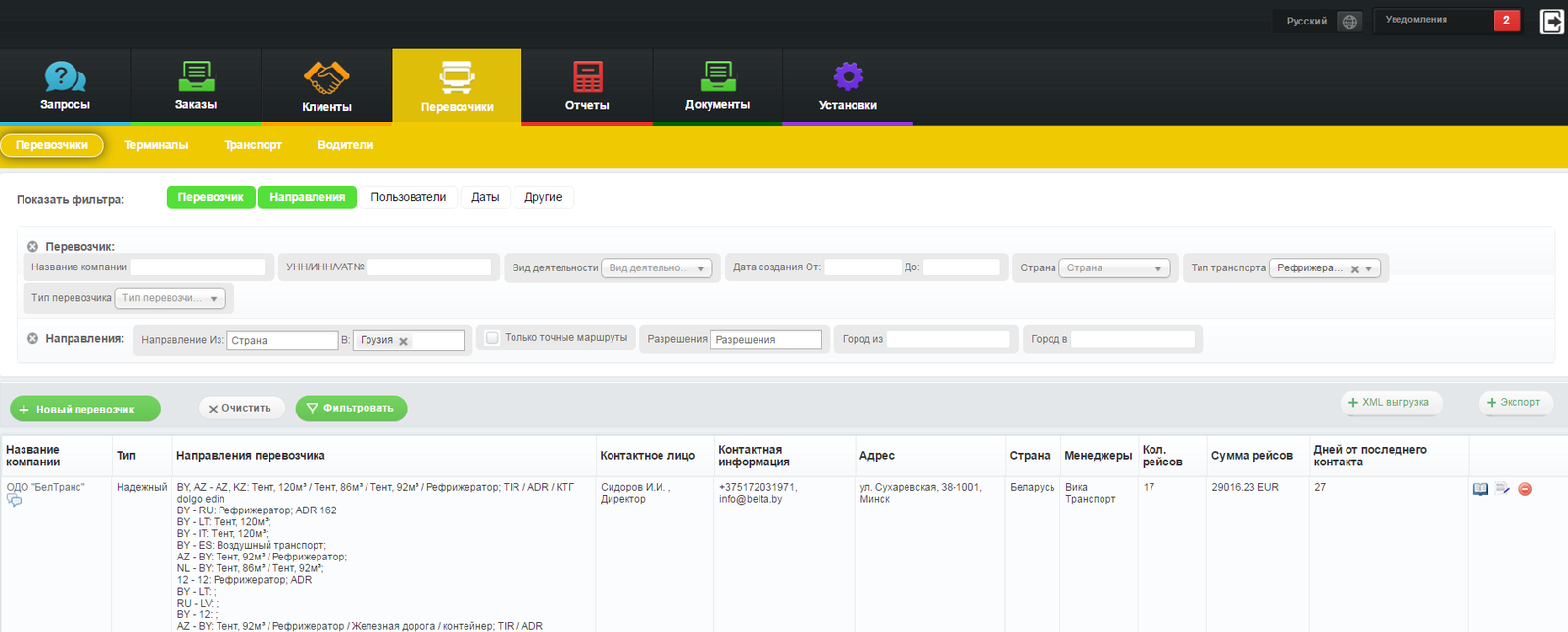Viewport: 1568px width, 632px height.
Task: Open the Русский language selector
Action: [1306, 22]
